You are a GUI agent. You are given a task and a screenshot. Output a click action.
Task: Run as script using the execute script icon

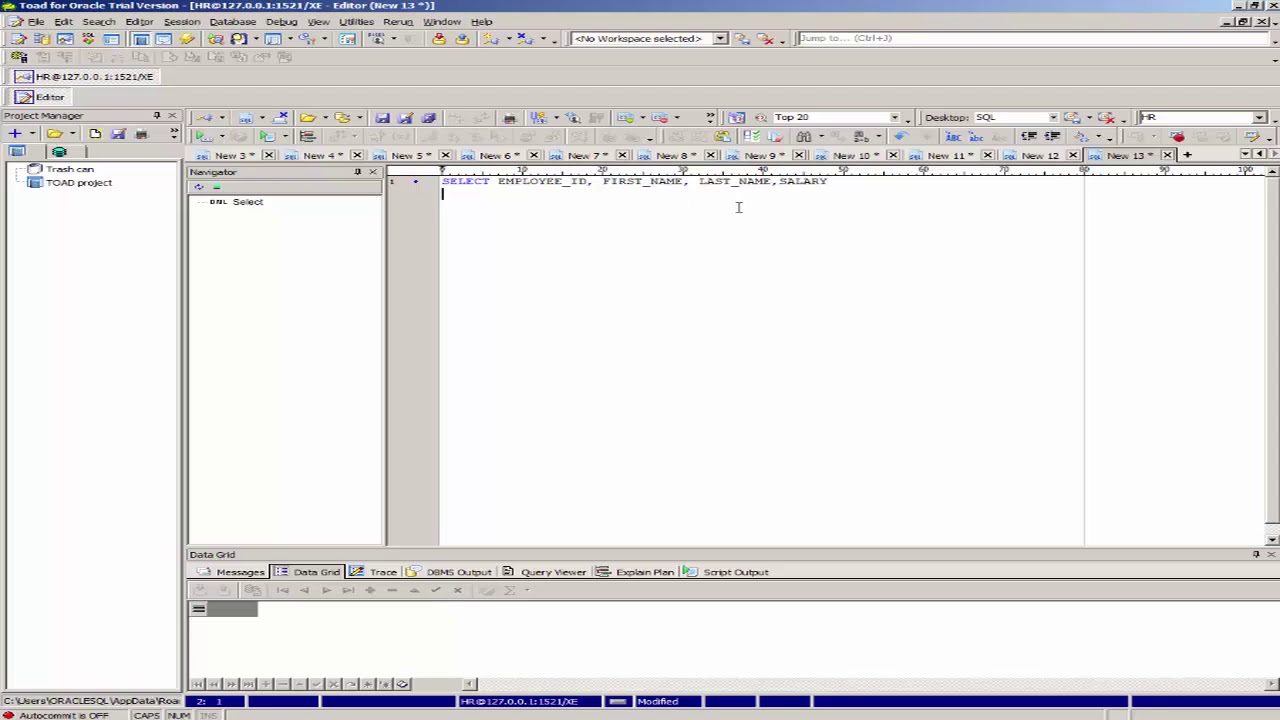pos(267,136)
